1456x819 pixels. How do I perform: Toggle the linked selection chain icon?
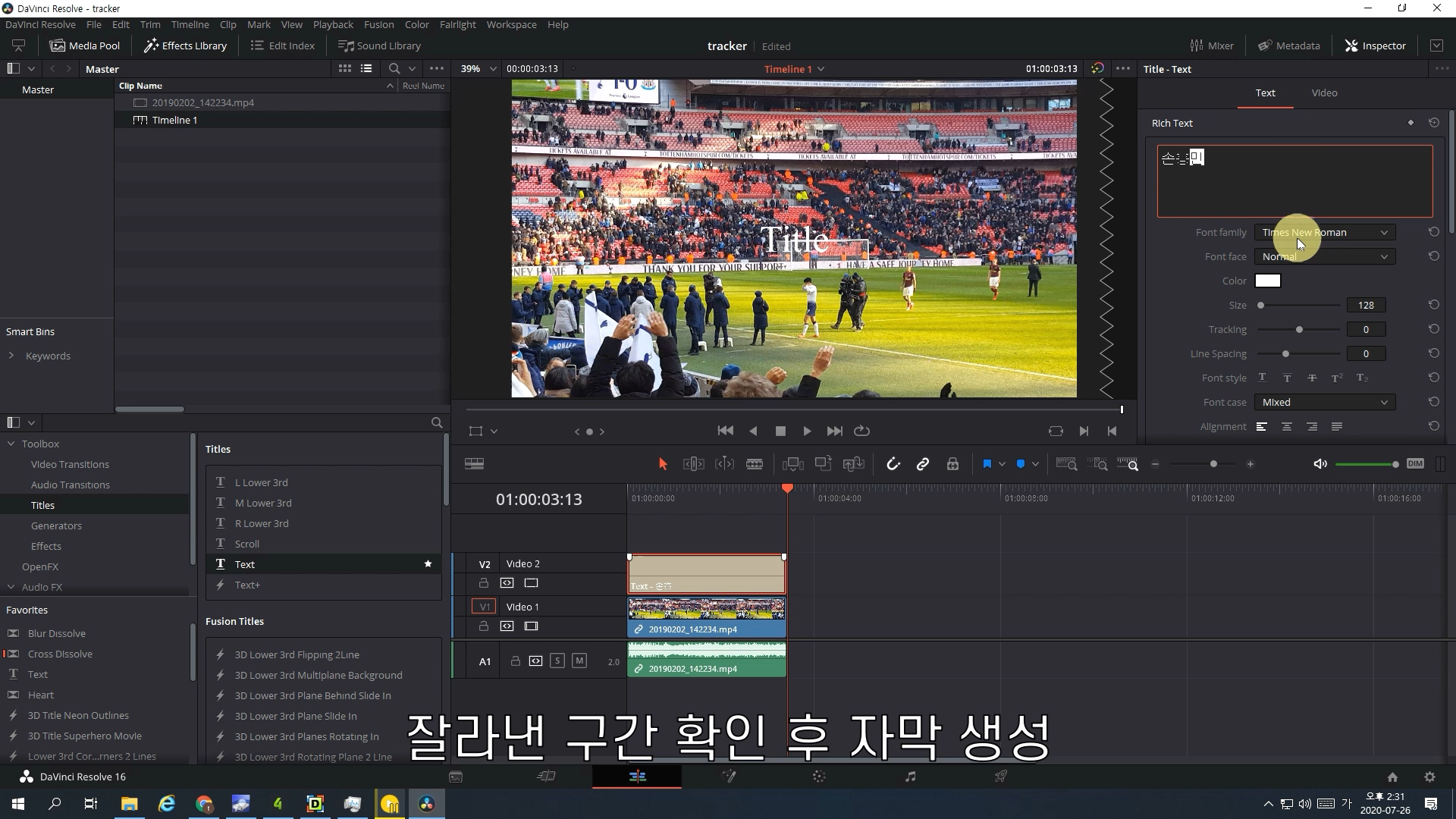[x=923, y=464]
